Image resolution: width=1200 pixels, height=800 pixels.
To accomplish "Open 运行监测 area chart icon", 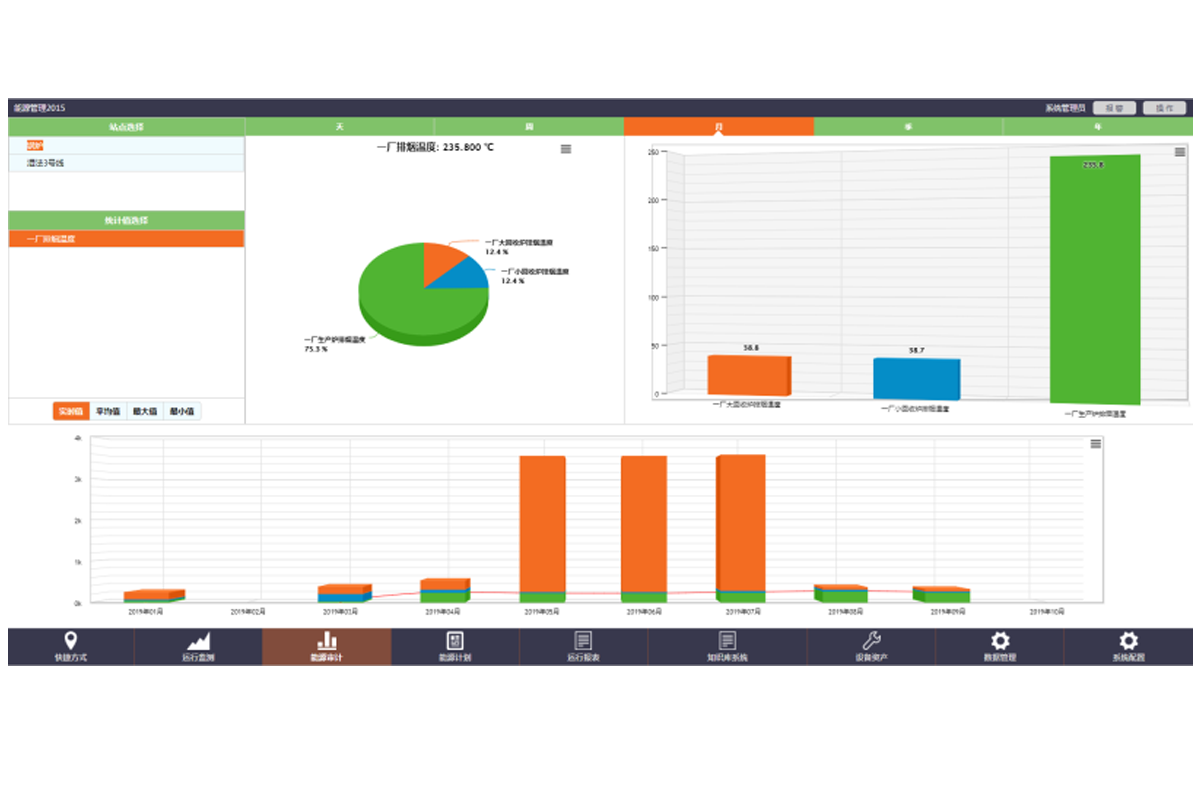I will (198, 641).
